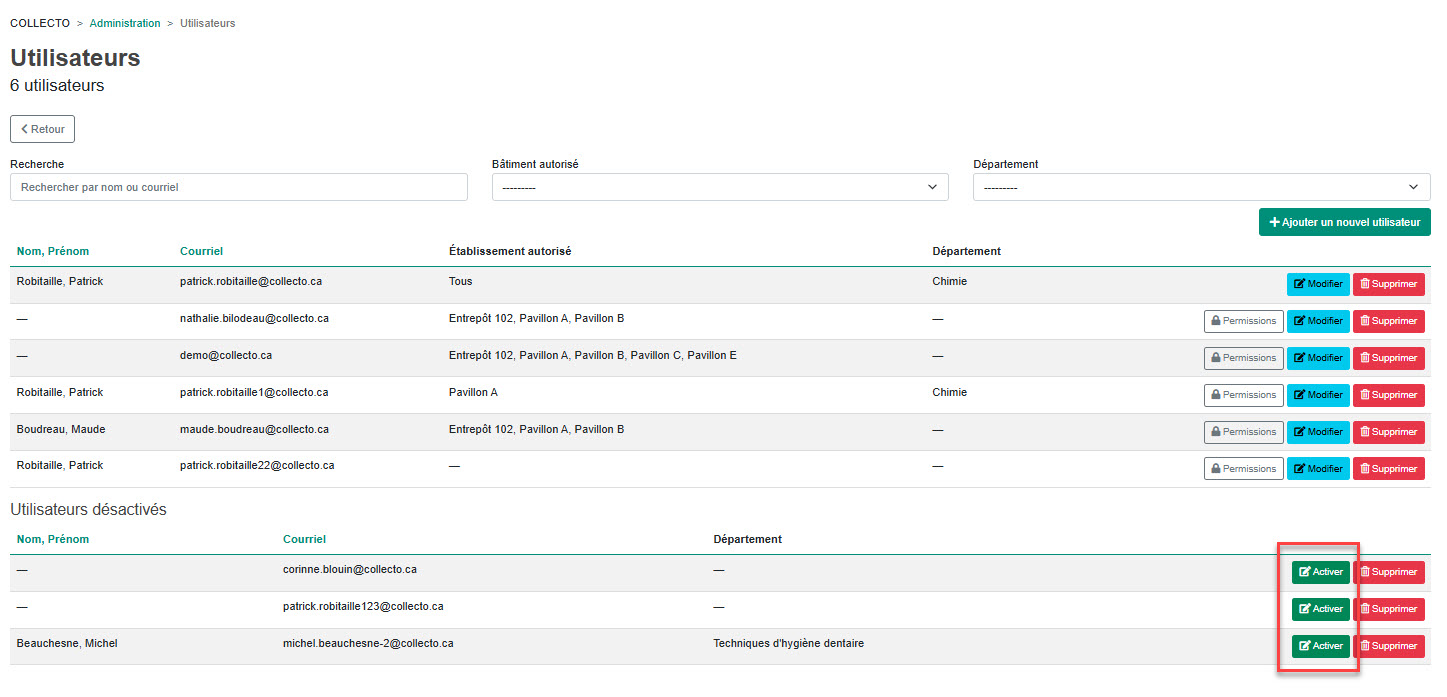
Task: Focus the Recherche search input field
Action: coord(238,187)
